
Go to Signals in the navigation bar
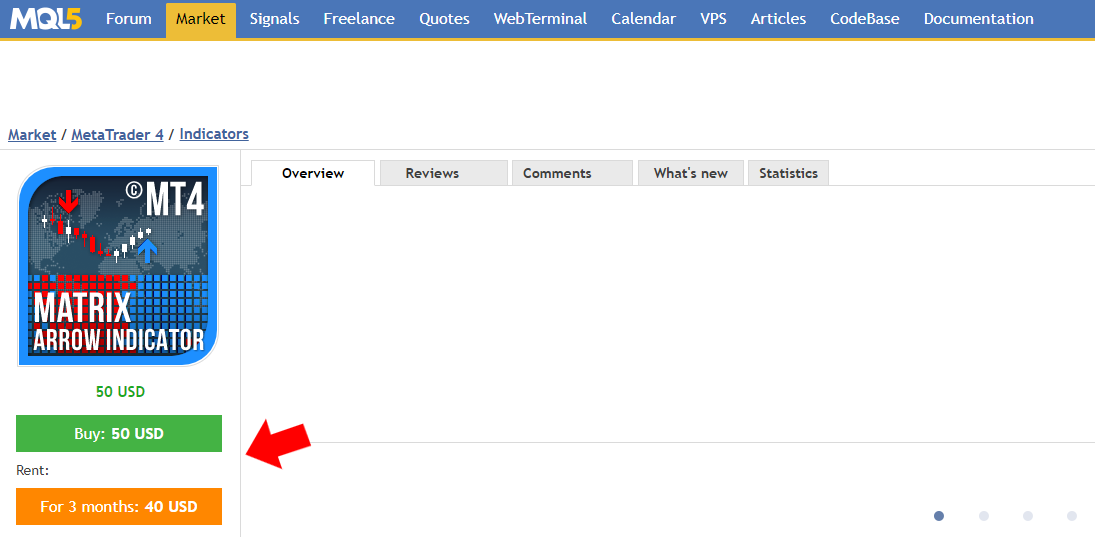click(x=274, y=19)
